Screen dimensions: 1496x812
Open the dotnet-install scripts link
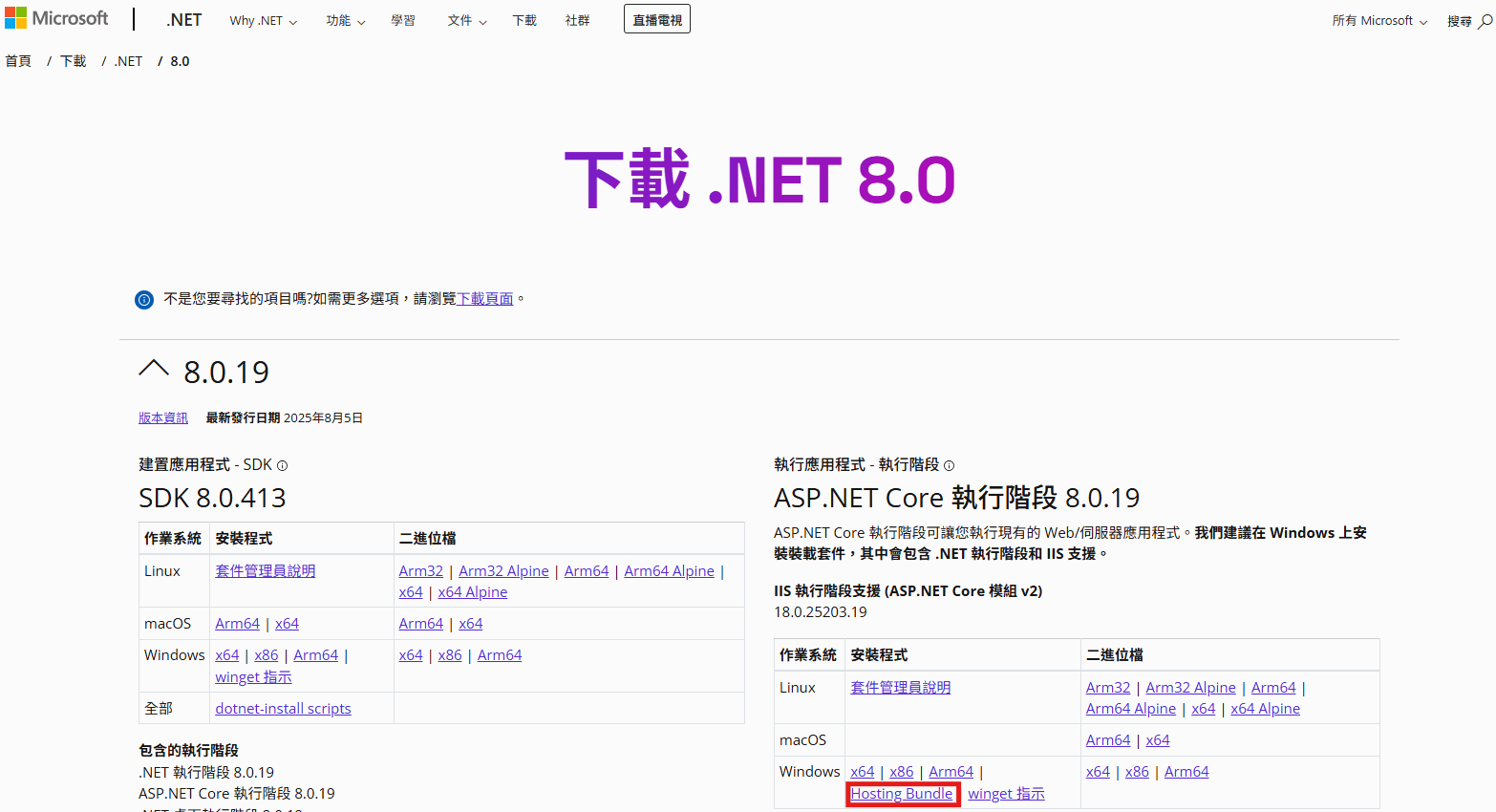tap(283, 709)
